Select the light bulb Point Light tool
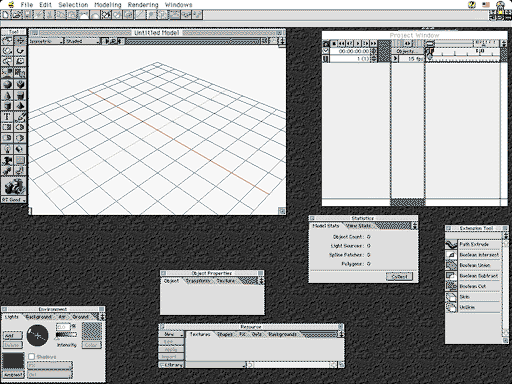Image resolution: width=512 pixels, height=384 pixels. [7, 149]
